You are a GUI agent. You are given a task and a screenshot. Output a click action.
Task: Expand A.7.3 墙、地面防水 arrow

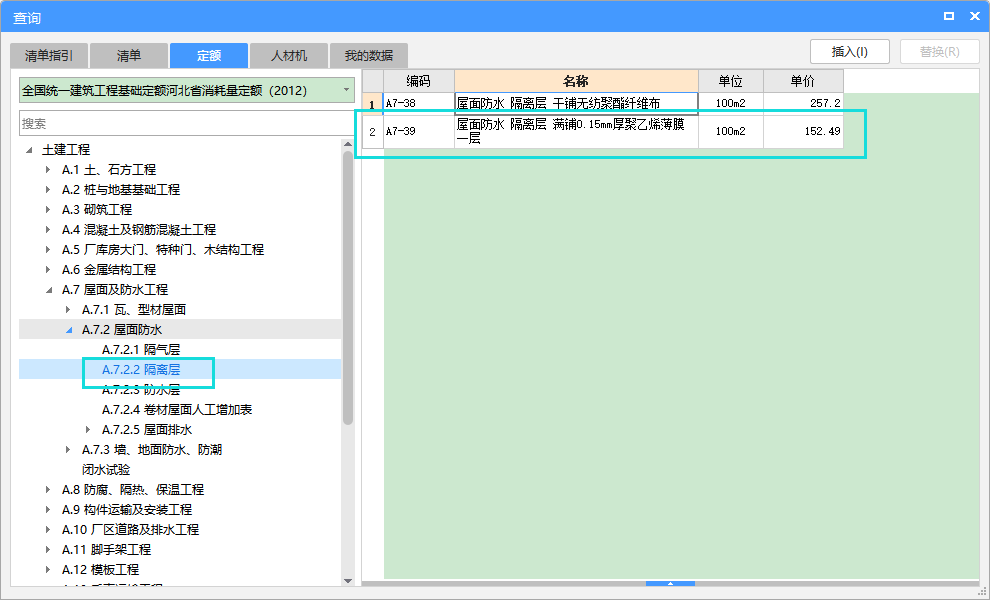click(x=68, y=450)
